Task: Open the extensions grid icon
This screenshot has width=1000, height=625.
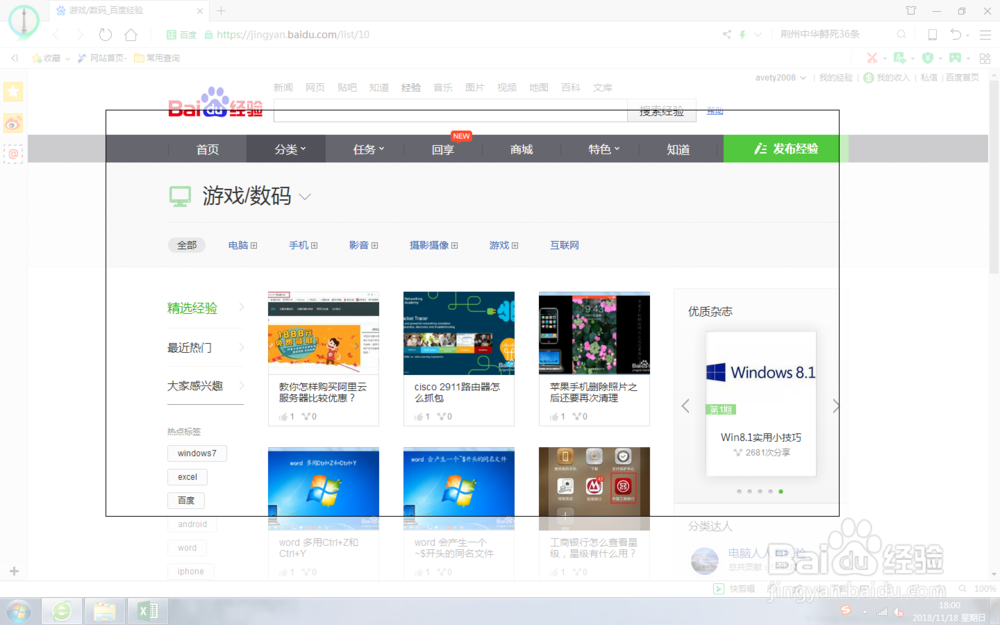Action: (x=985, y=58)
